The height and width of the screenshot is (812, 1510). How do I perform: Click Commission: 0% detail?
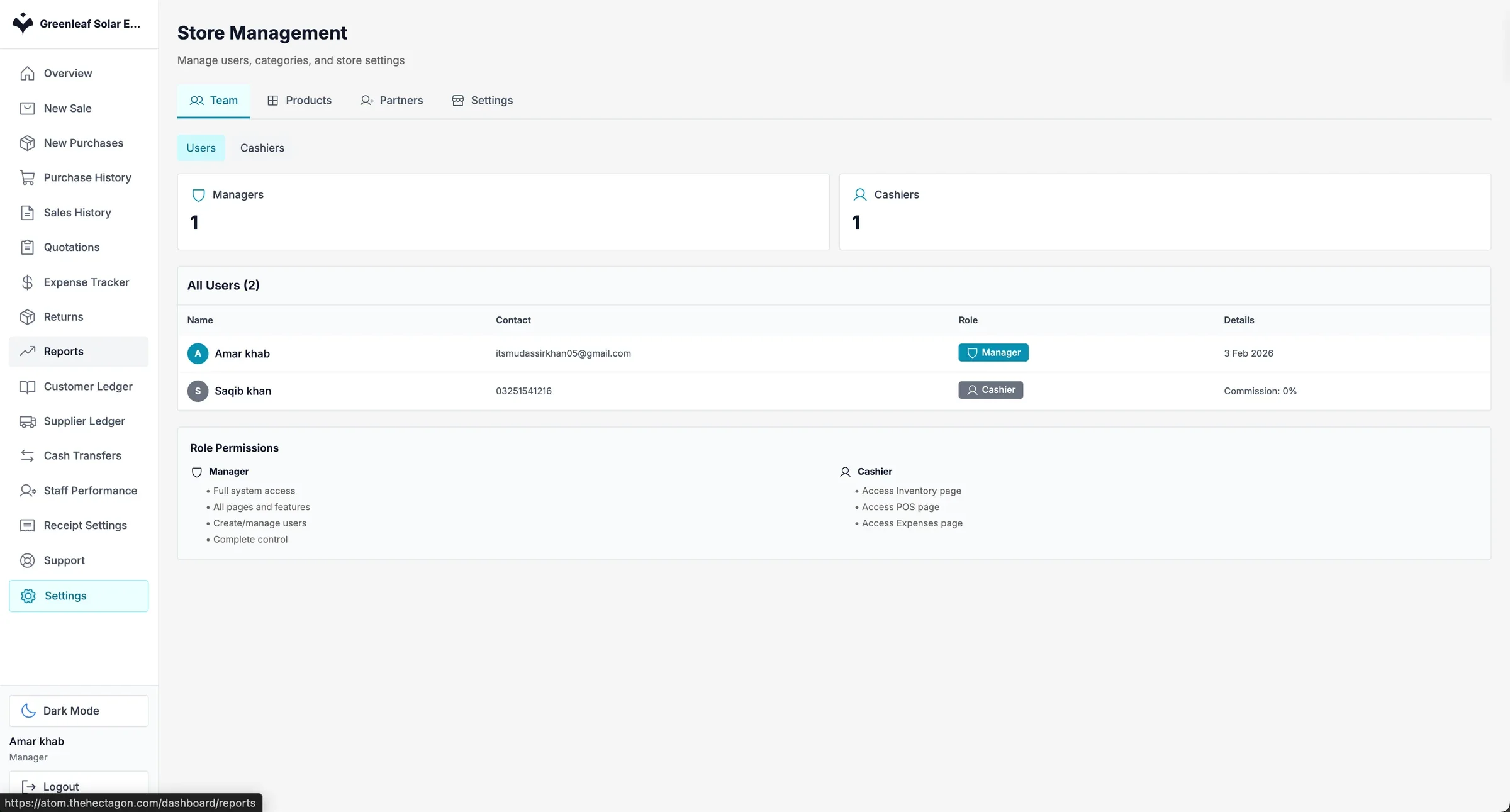pos(1260,391)
